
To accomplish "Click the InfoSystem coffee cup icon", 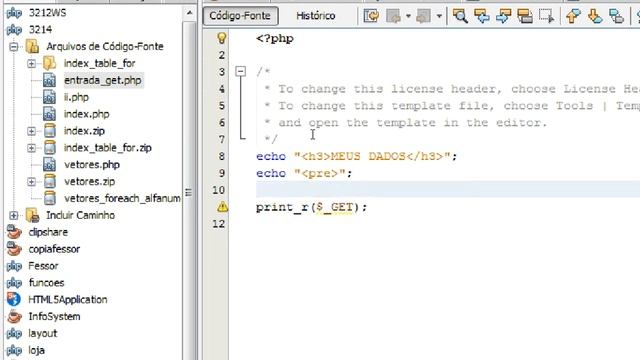I will click(14, 317).
